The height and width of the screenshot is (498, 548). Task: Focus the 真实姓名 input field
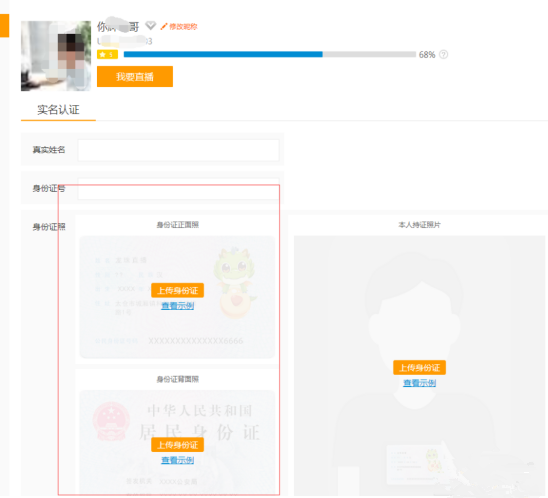click(x=179, y=150)
